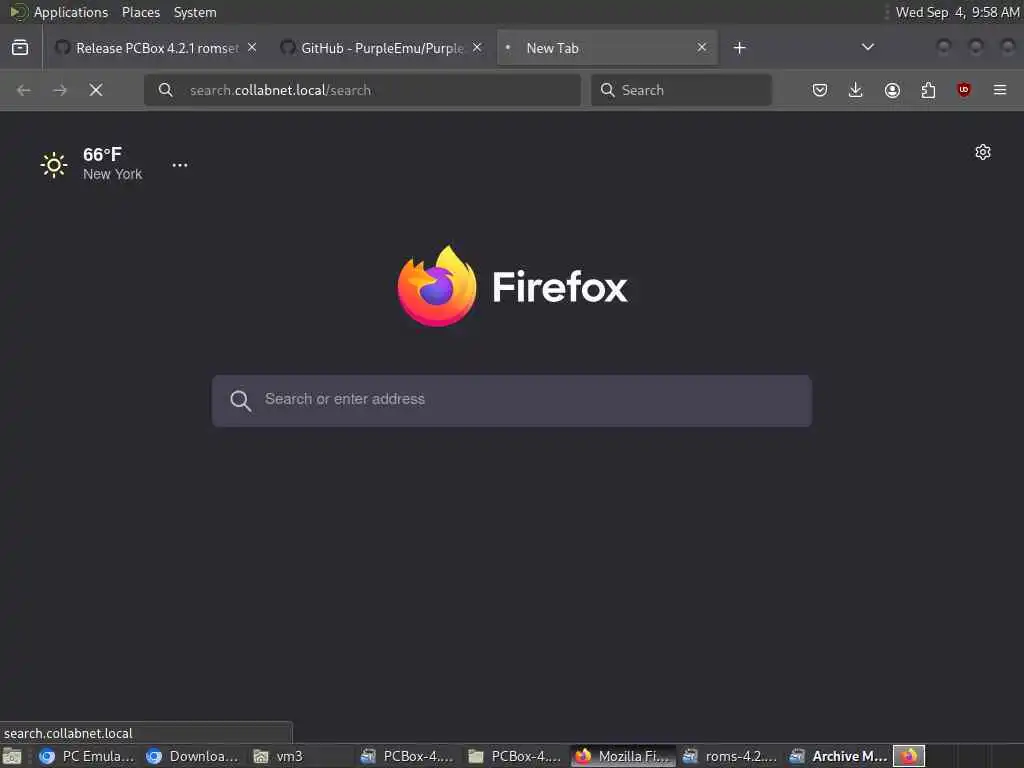Switch to Archive M... taskbar window
Viewport: 1024px width, 768px height.
[838, 756]
